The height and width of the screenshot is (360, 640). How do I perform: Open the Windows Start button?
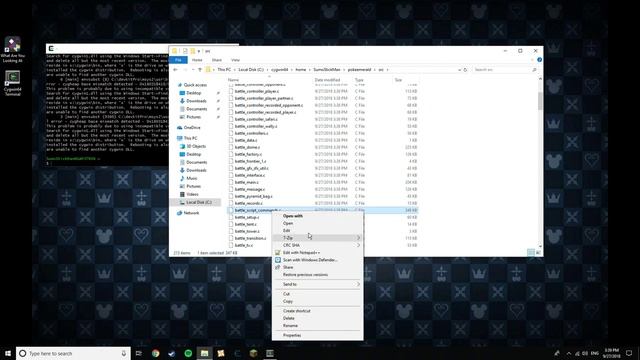[8, 353]
